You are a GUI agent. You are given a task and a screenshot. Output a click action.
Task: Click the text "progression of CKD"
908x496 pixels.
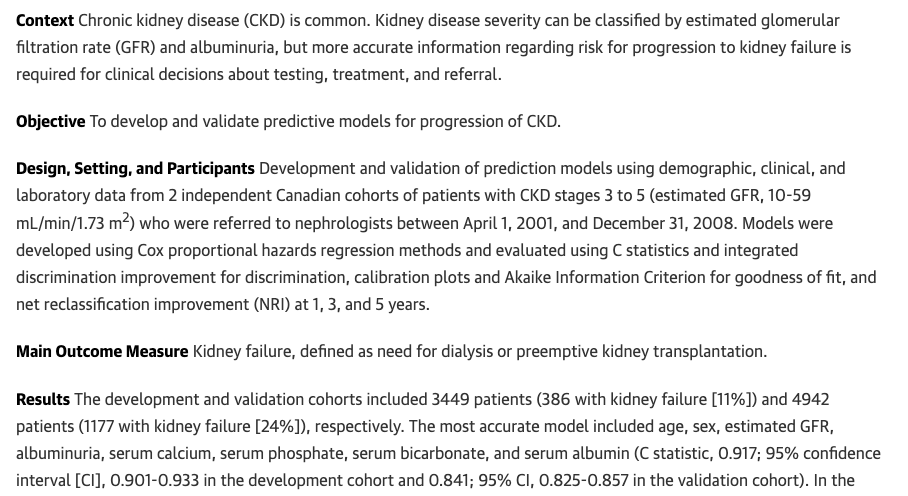[488, 122]
